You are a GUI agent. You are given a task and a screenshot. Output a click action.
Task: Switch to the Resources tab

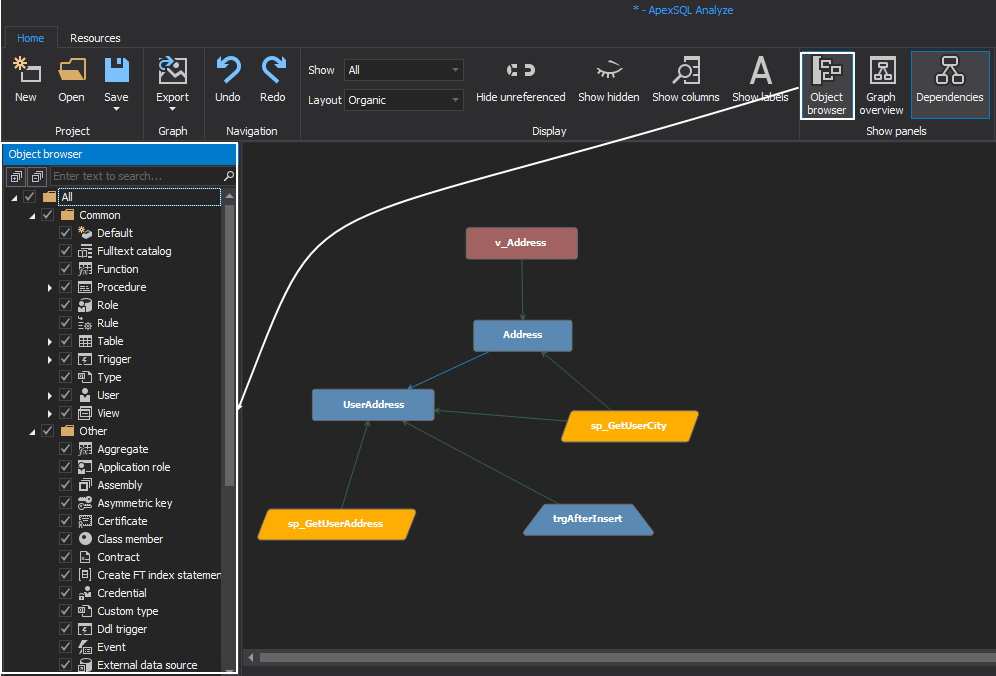[95, 38]
